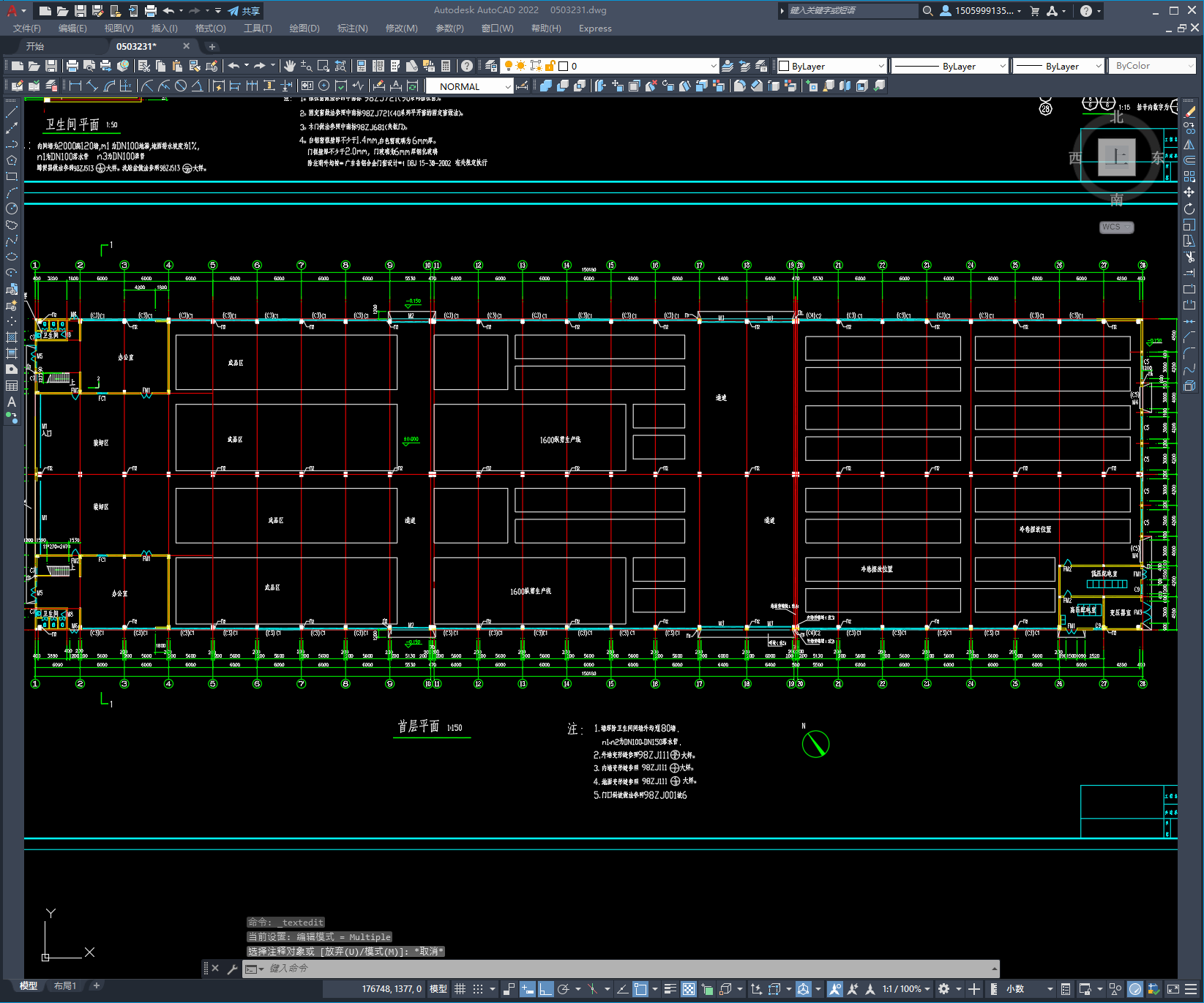Viewport: 1204px width, 1003px height.
Task: Open the QuickCalc calculator icon
Action: tap(446, 66)
